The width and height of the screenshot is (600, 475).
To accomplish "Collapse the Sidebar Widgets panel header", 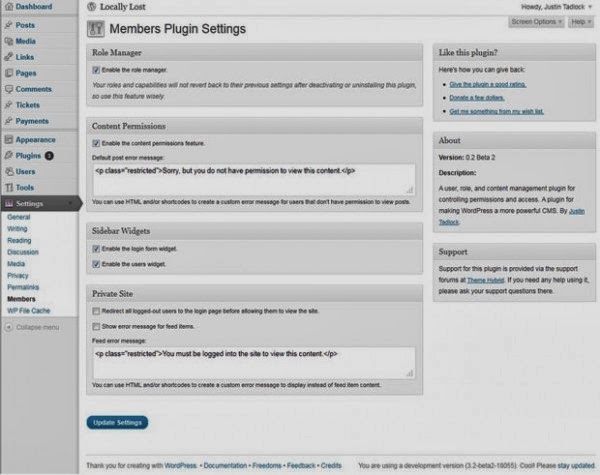I will [x=254, y=231].
